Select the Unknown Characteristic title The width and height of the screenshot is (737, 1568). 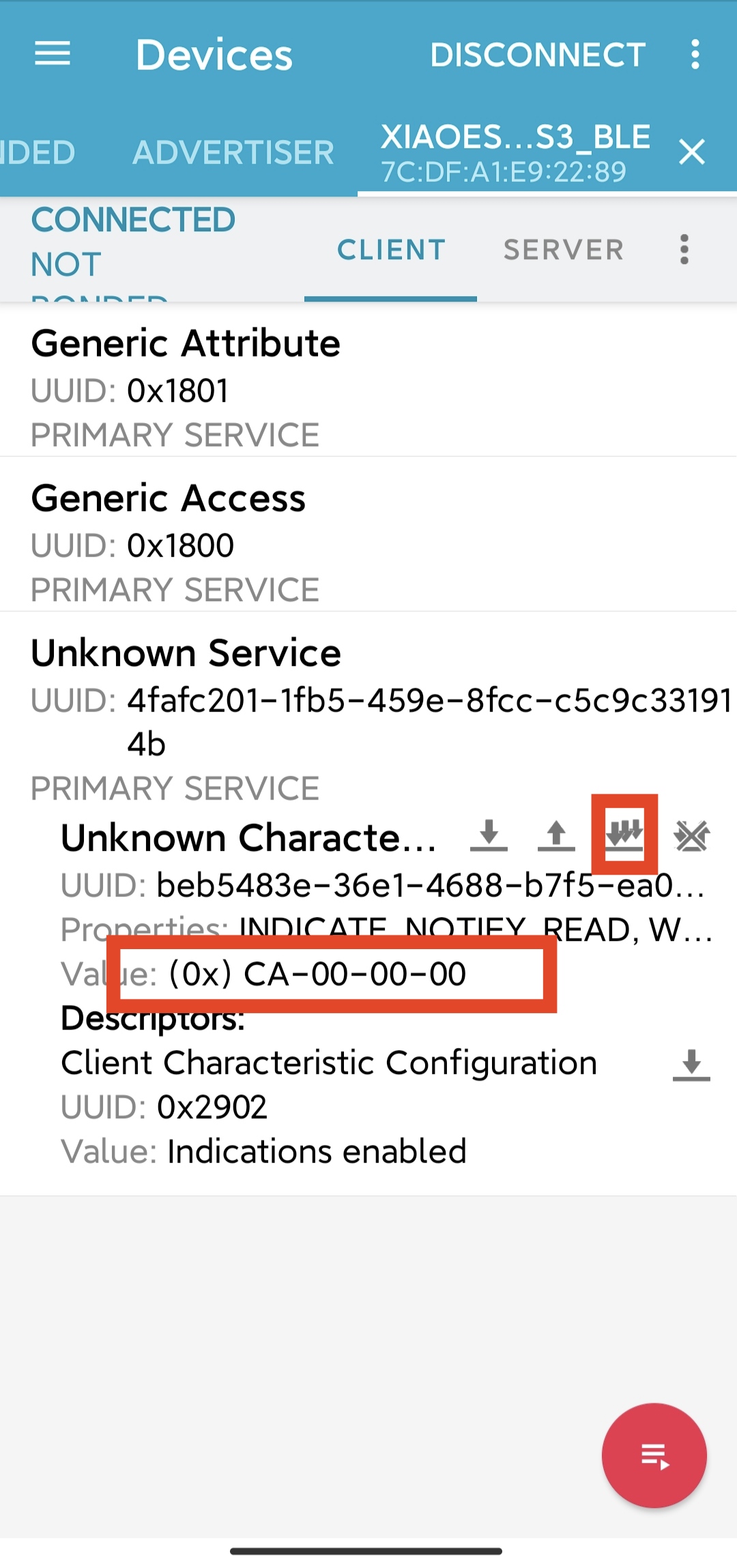(x=248, y=837)
